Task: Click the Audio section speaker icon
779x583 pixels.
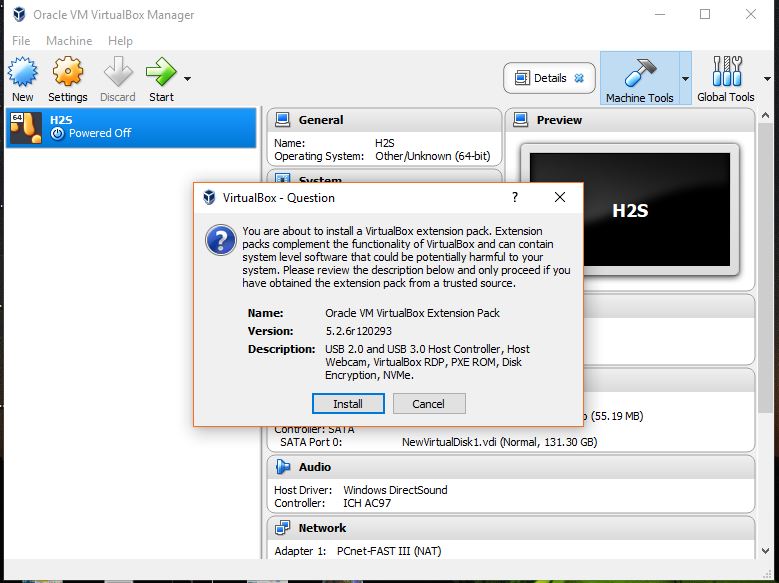Action: click(x=283, y=467)
